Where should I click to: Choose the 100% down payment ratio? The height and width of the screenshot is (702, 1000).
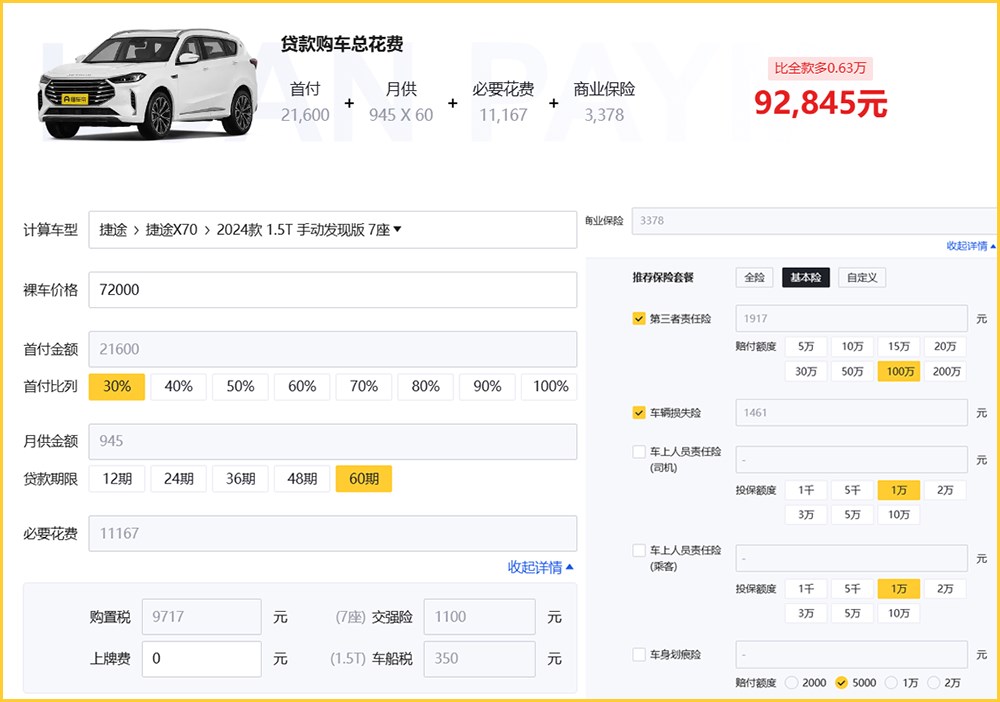coord(550,387)
